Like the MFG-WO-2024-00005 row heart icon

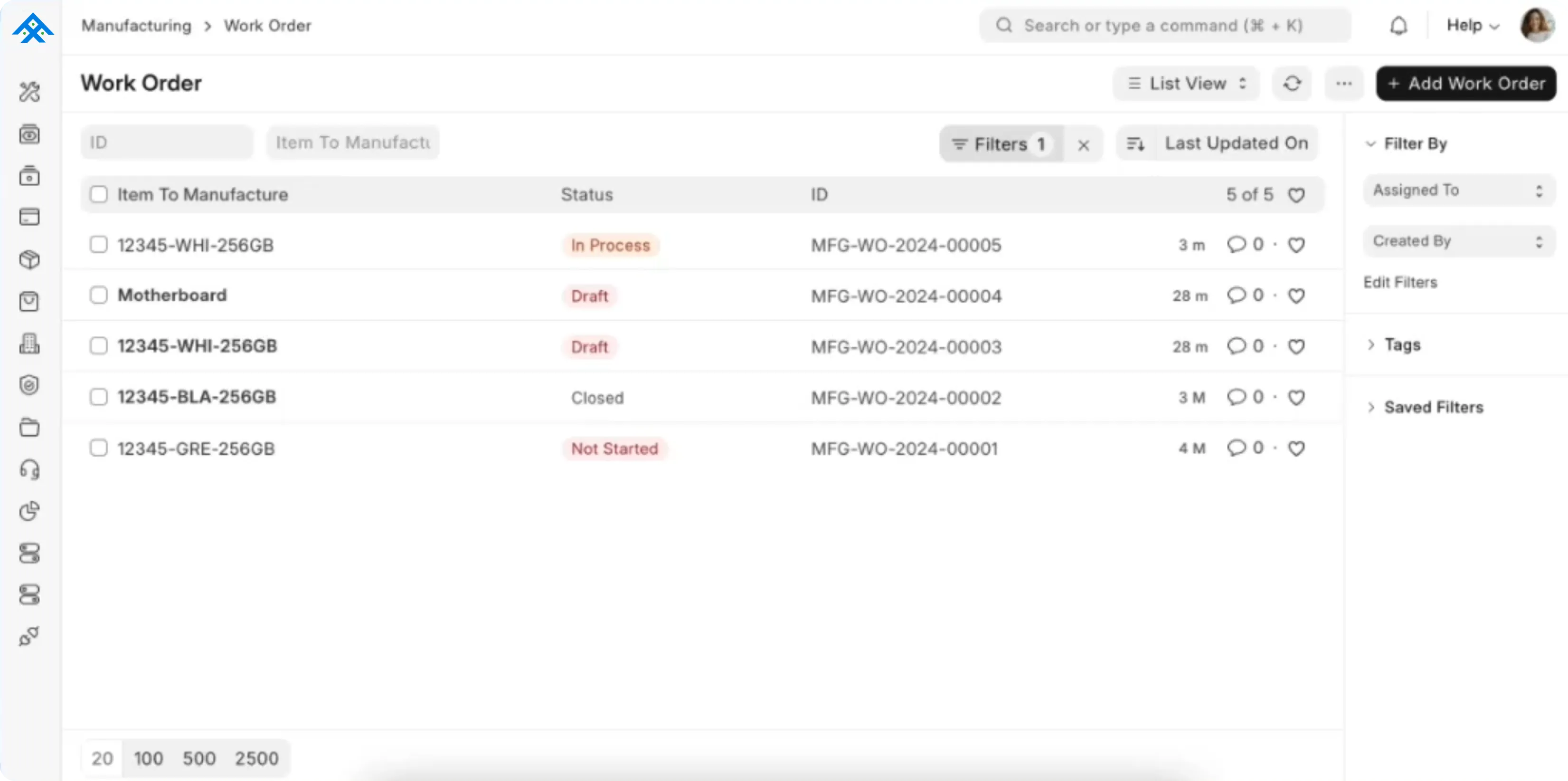click(1296, 245)
